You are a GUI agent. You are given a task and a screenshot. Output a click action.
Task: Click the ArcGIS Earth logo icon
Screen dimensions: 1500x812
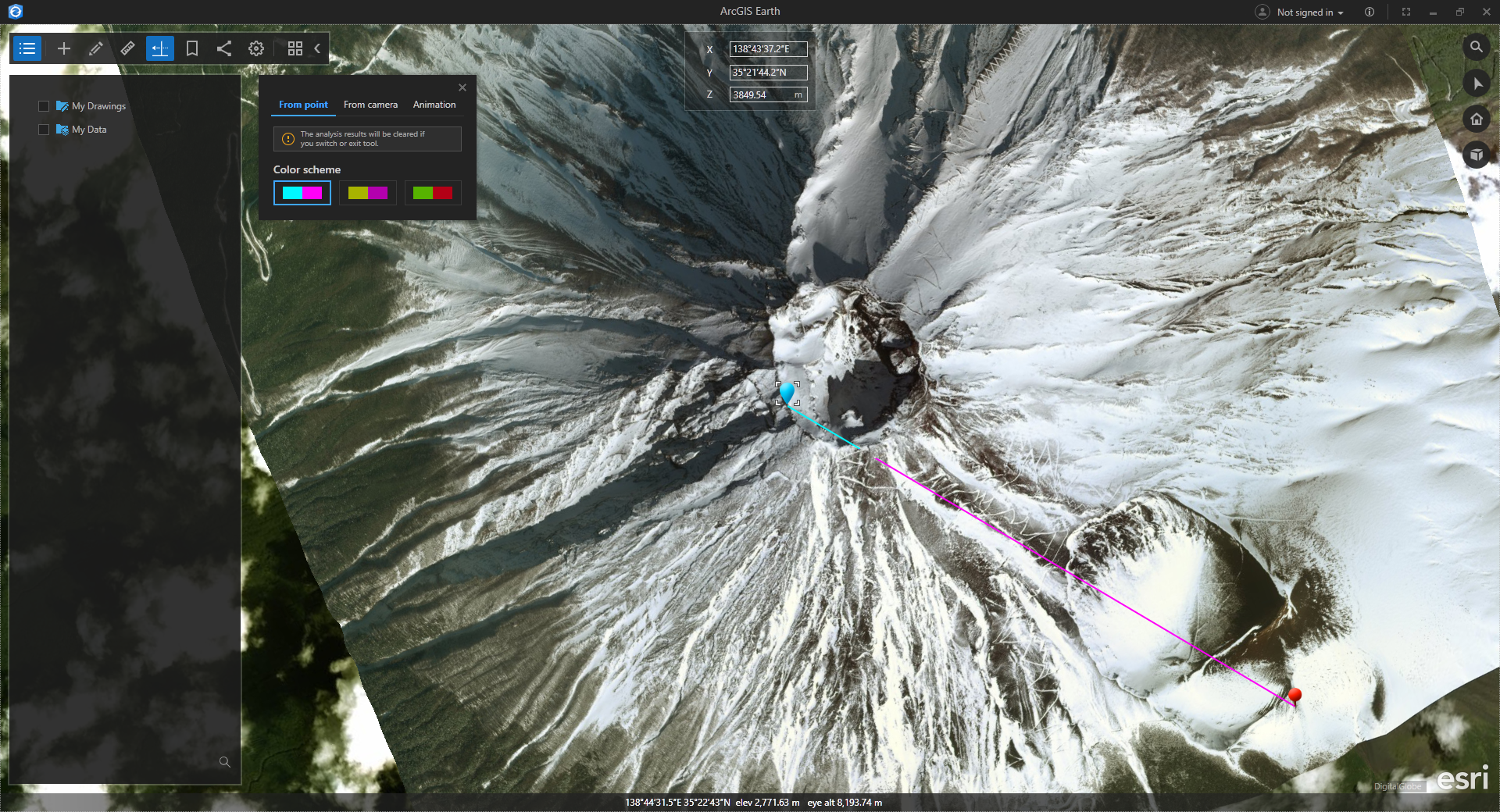click(15, 11)
